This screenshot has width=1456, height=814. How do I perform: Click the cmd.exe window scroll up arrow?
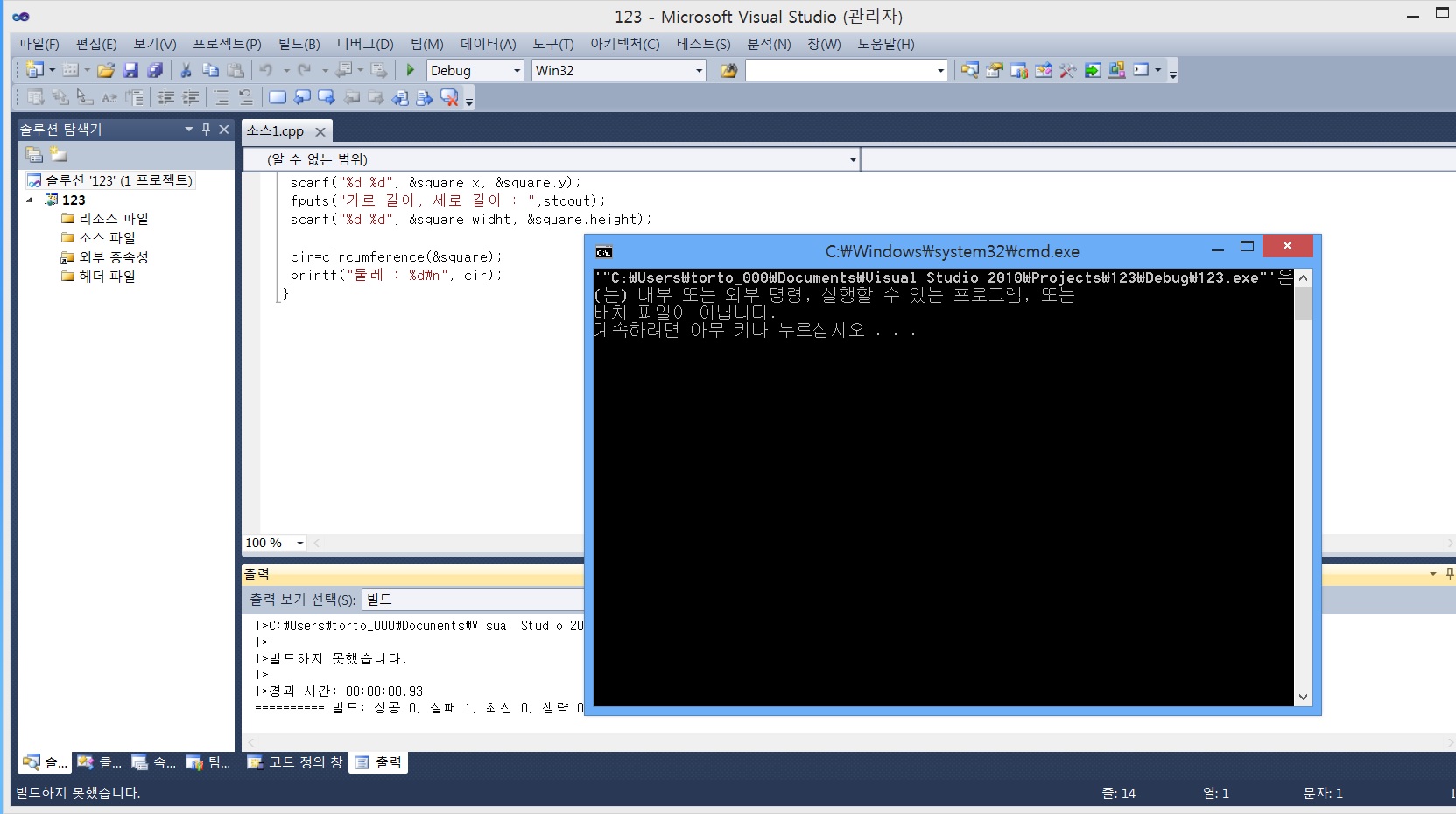tap(1304, 278)
